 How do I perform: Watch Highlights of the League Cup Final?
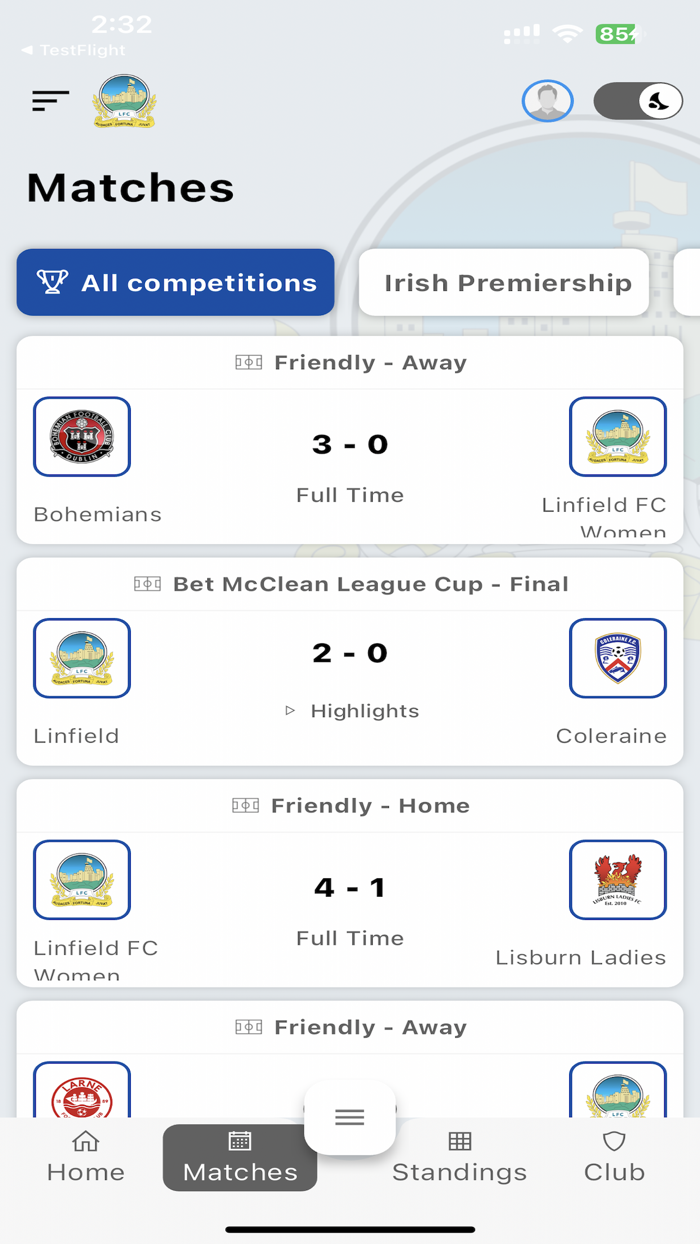click(364, 710)
